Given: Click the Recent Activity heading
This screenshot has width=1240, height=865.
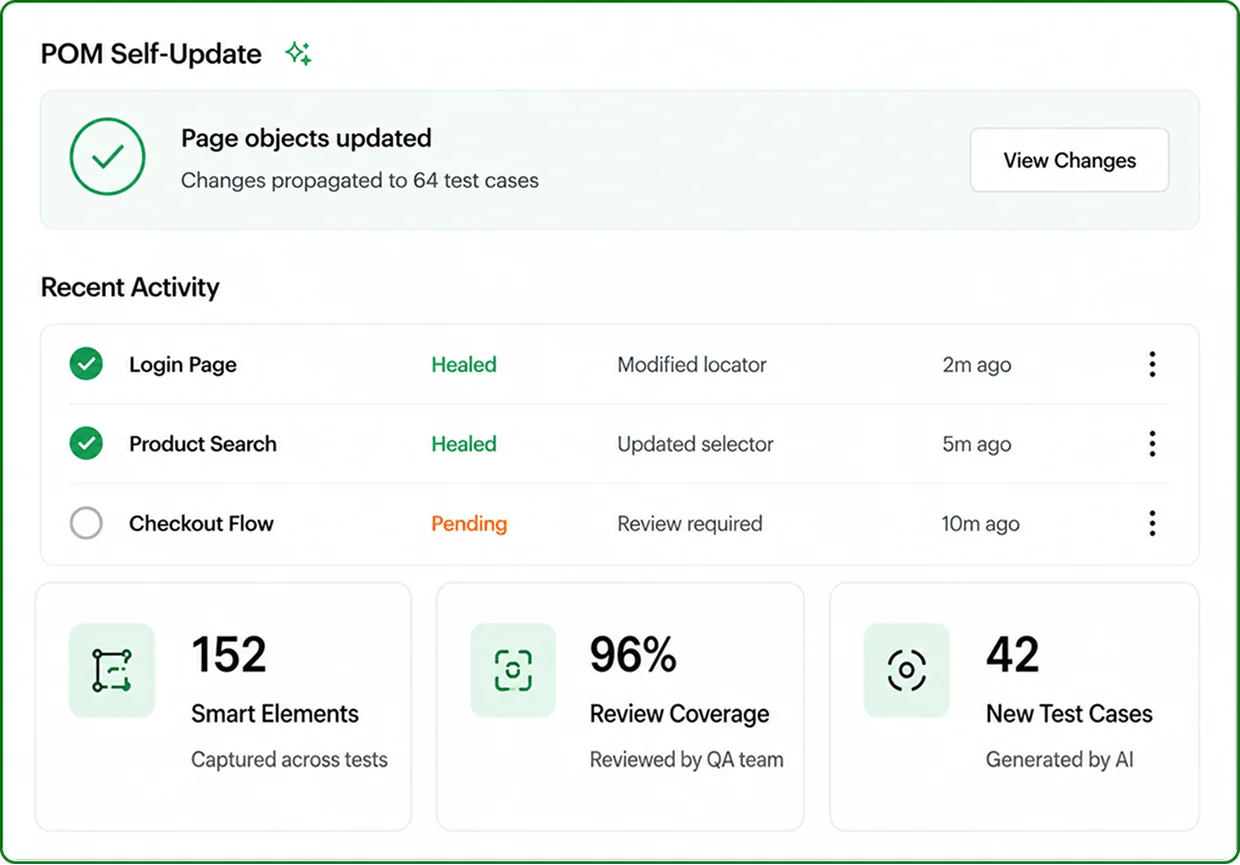Looking at the screenshot, I should [x=130, y=288].
